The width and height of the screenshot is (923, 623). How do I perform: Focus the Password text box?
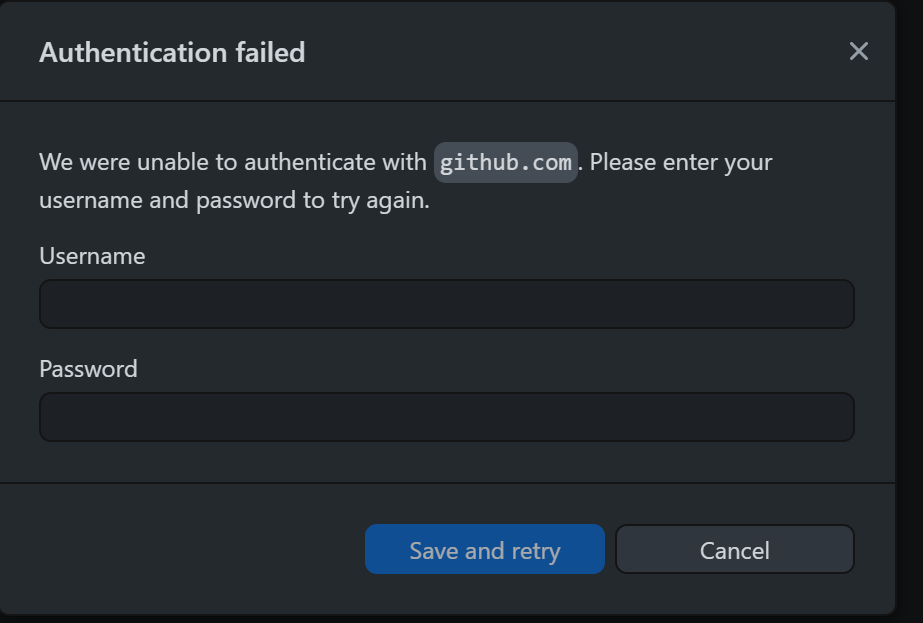coord(446,417)
